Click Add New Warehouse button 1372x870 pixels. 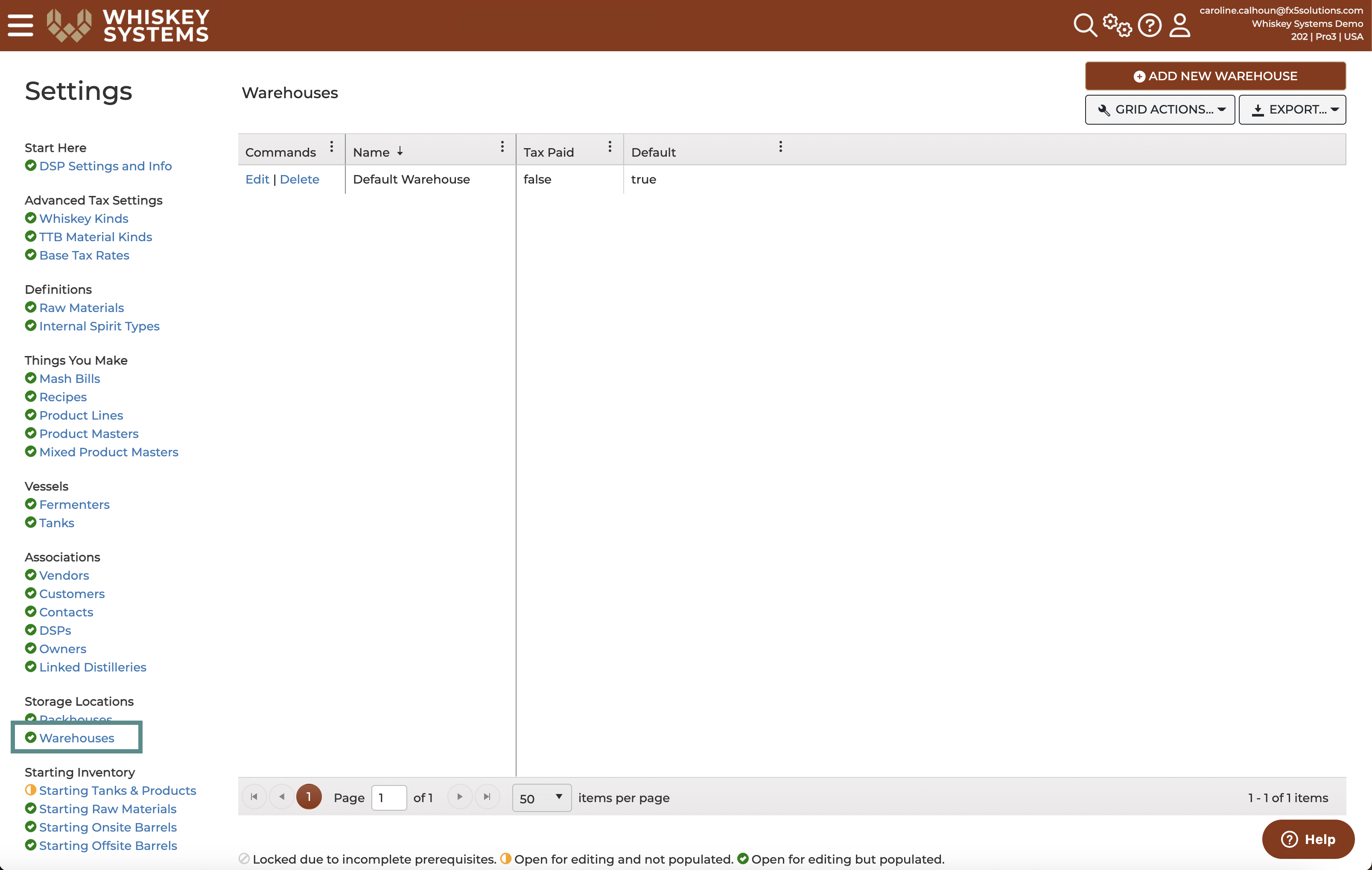[1215, 76]
